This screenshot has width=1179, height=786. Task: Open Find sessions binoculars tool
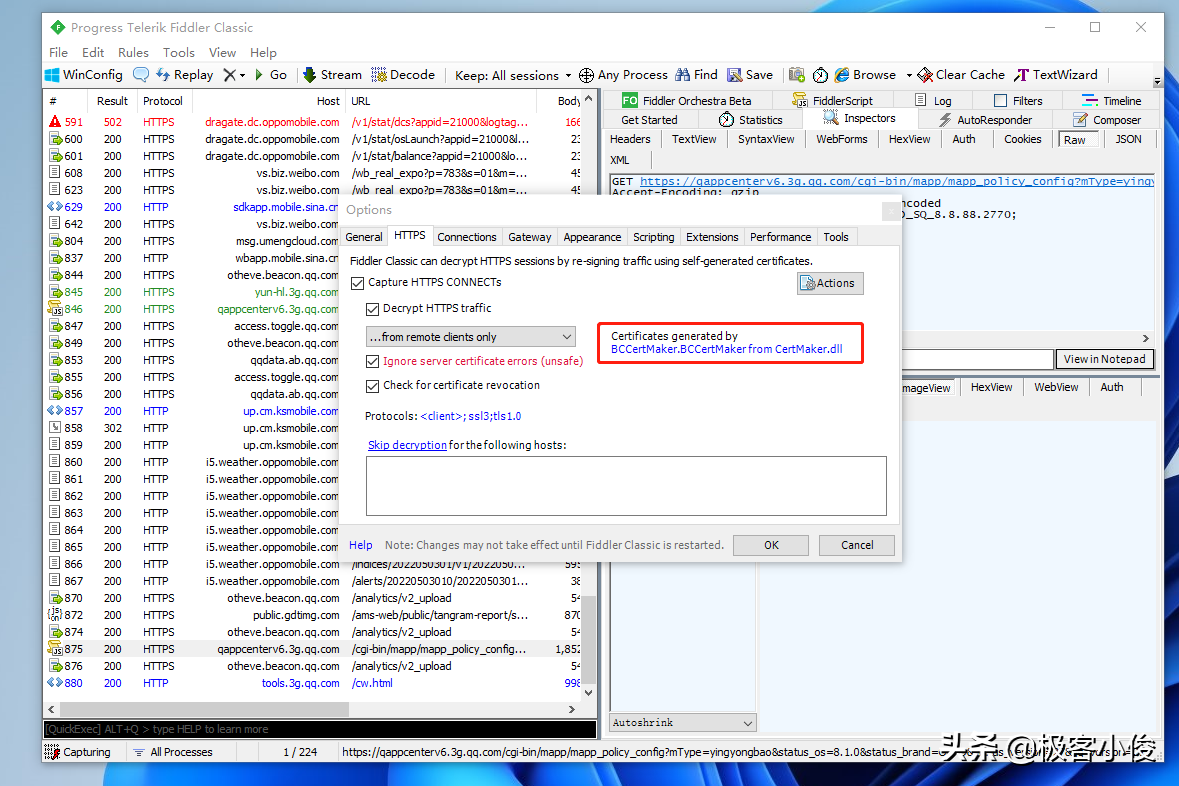tap(697, 75)
